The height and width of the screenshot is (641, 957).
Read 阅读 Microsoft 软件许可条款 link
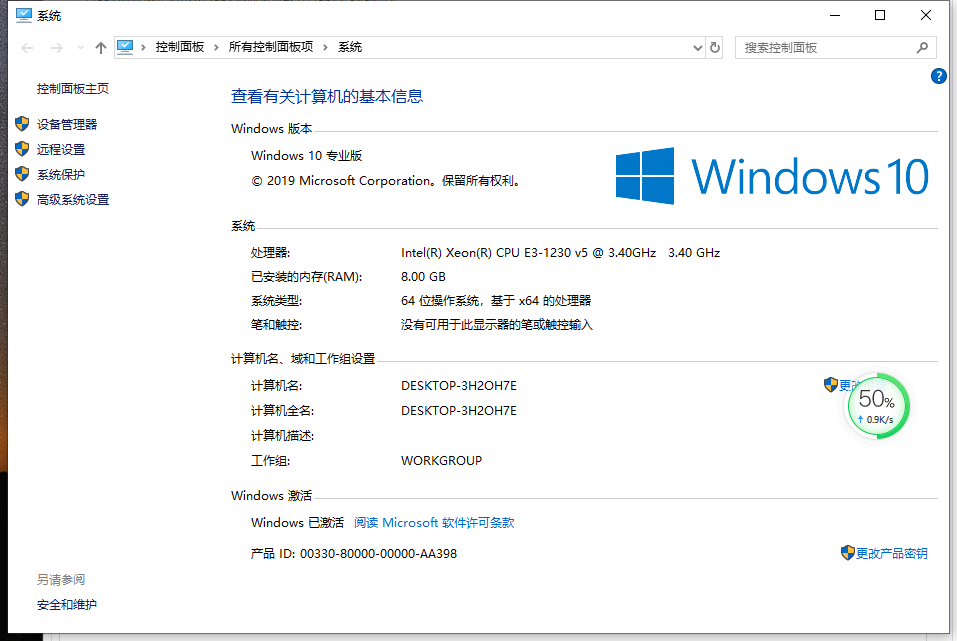pyautogui.click(x=434, y=523)
